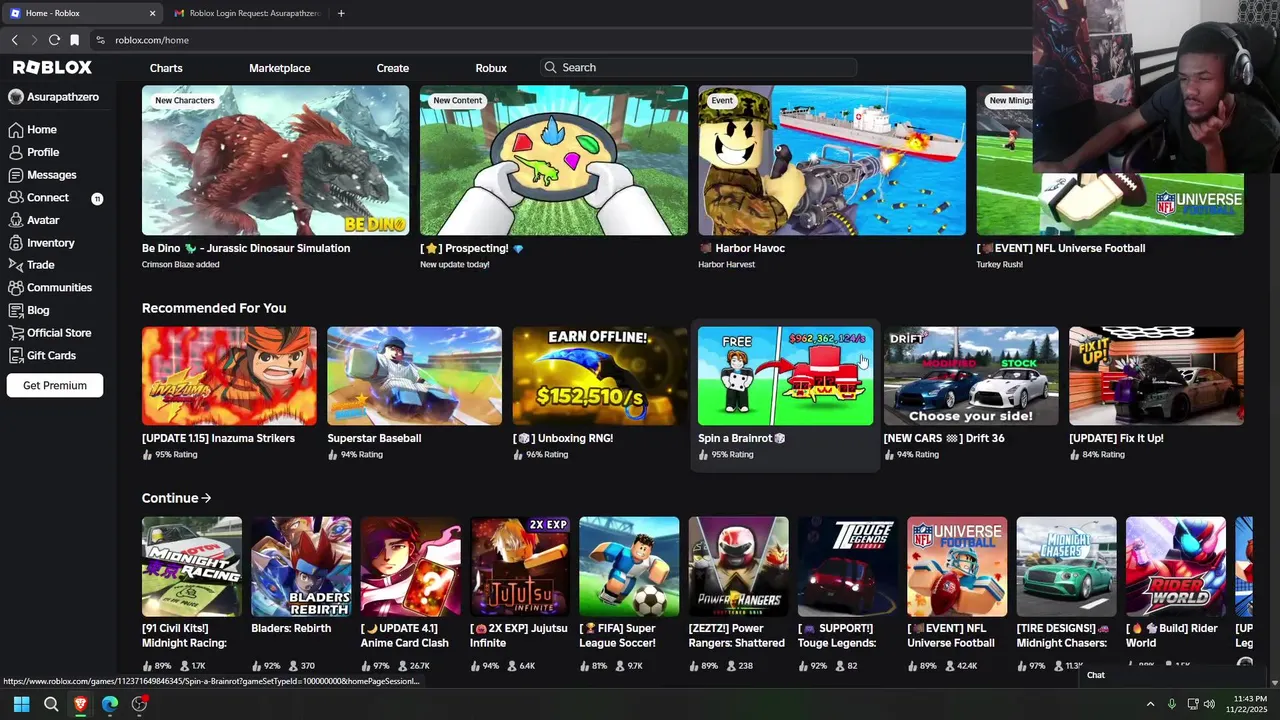Screen dimensions: 1280x720
Task: Open Fix It Up thumbnail
Action: (1156, 376)
